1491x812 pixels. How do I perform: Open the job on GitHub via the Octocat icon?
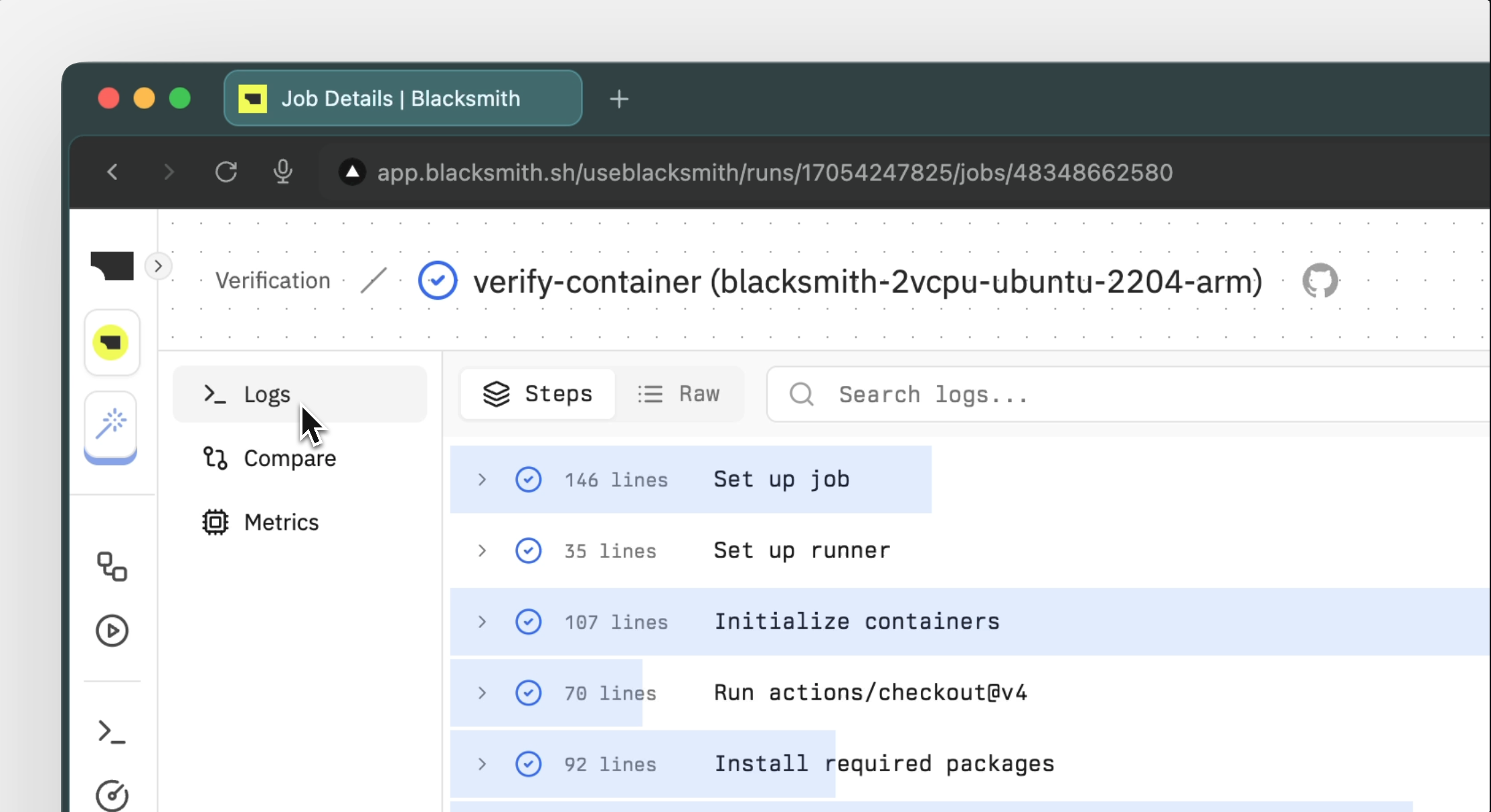click(1320, 281)
